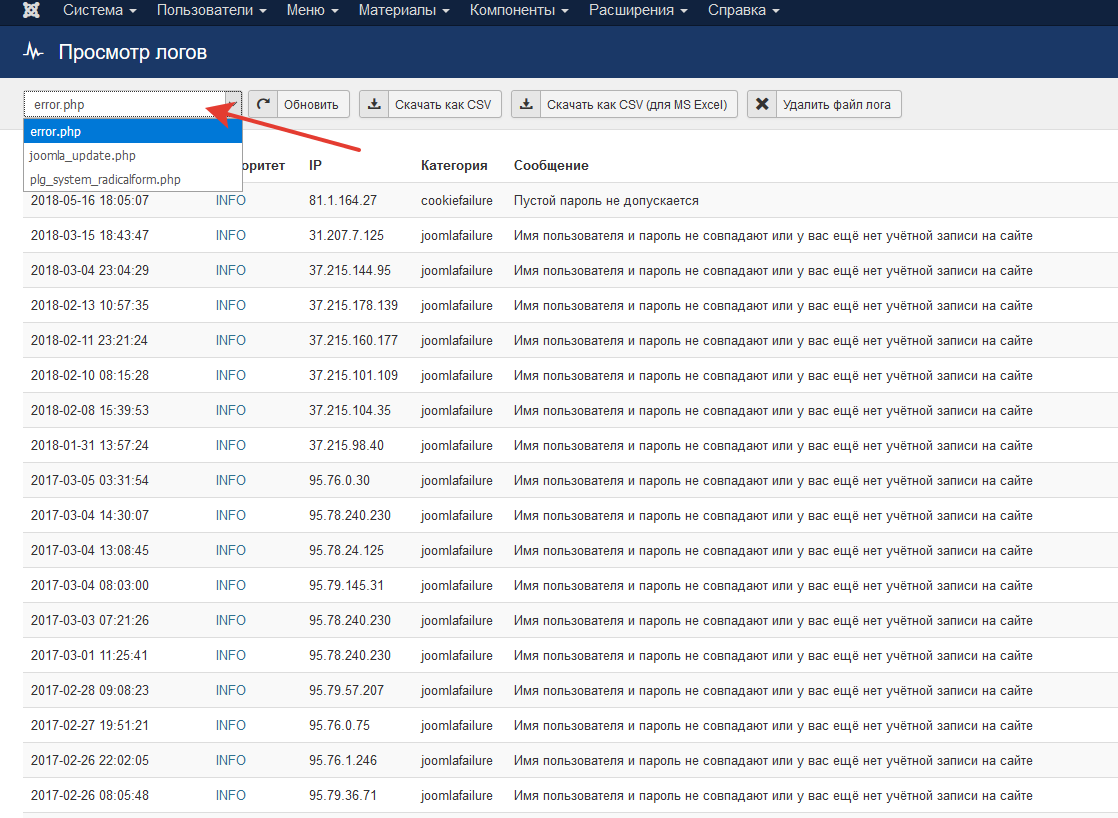
Task: Select the highlighted error.php option
Action: (x=56, y=131)
